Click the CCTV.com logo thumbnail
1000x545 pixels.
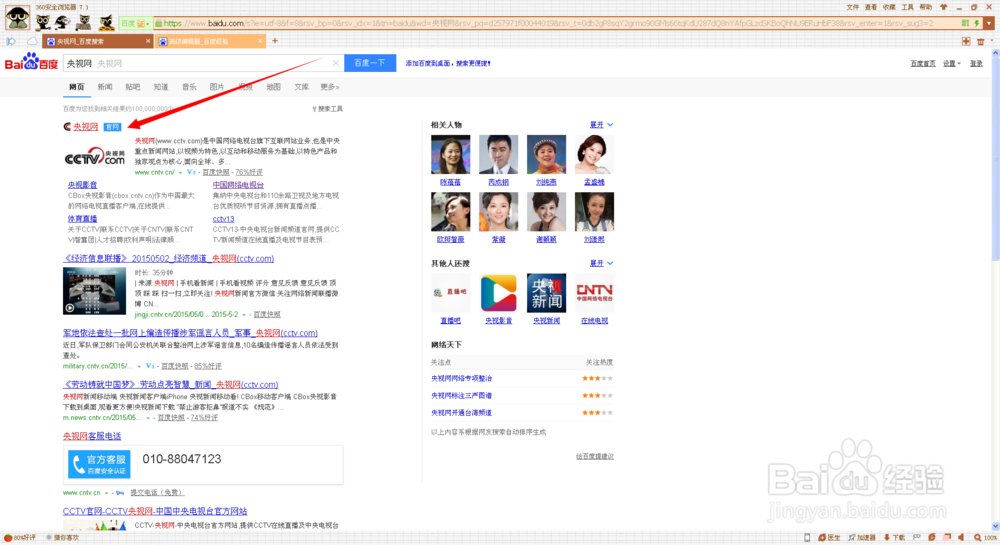coord(94,157)
